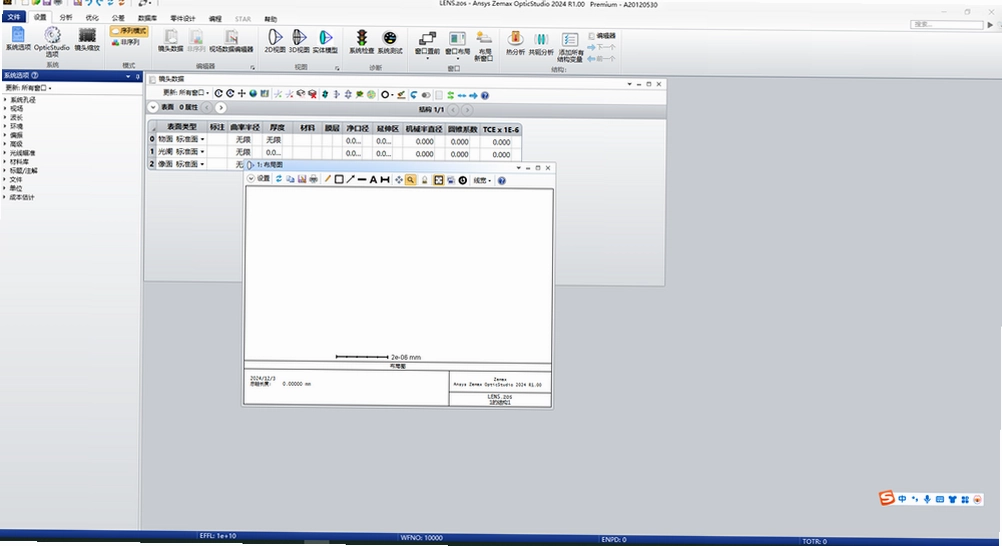
Task: Run the 系统测试 gauge icon
Action: [390, 41]
